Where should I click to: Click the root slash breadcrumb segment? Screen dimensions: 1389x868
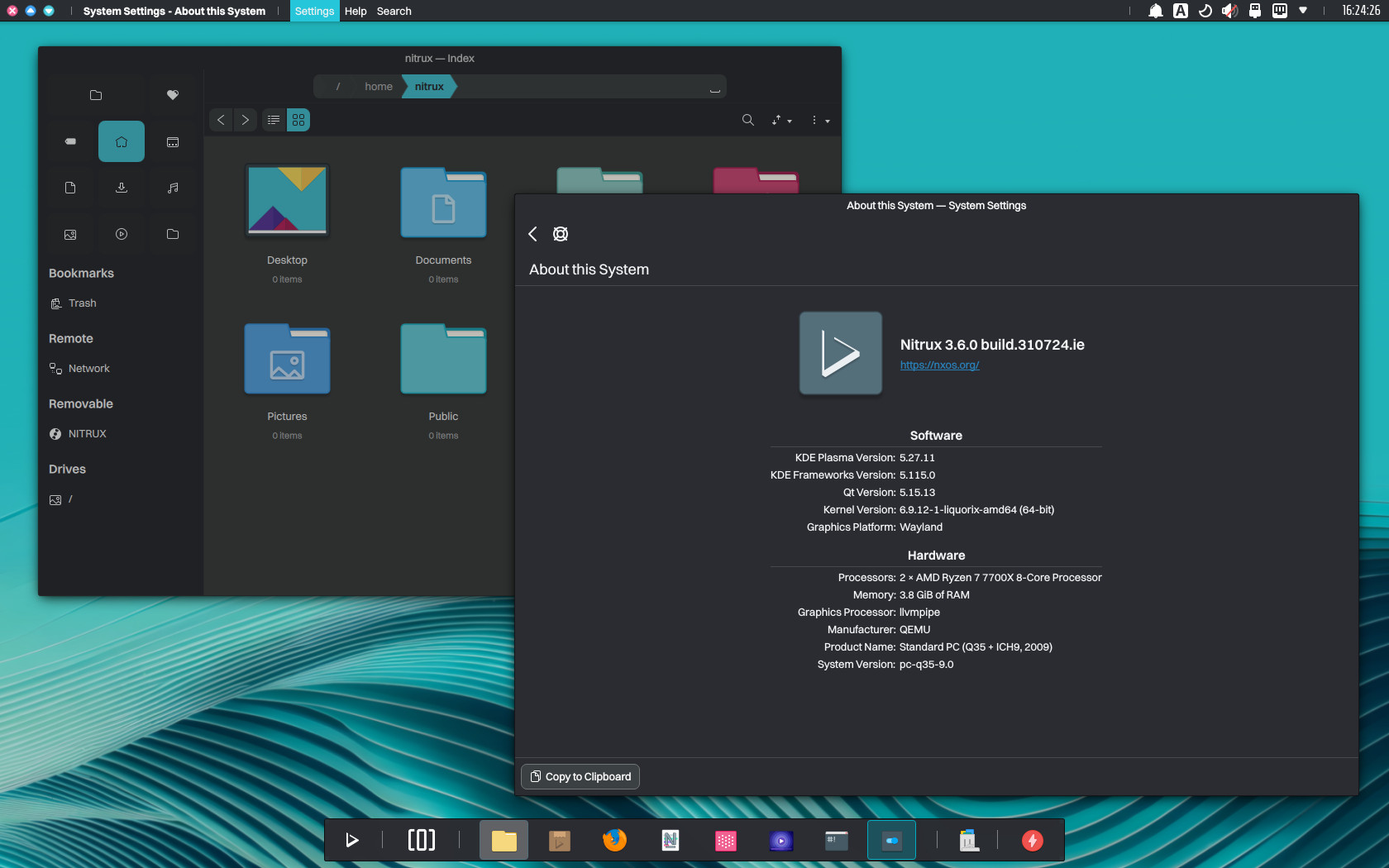tap(337, 86)
